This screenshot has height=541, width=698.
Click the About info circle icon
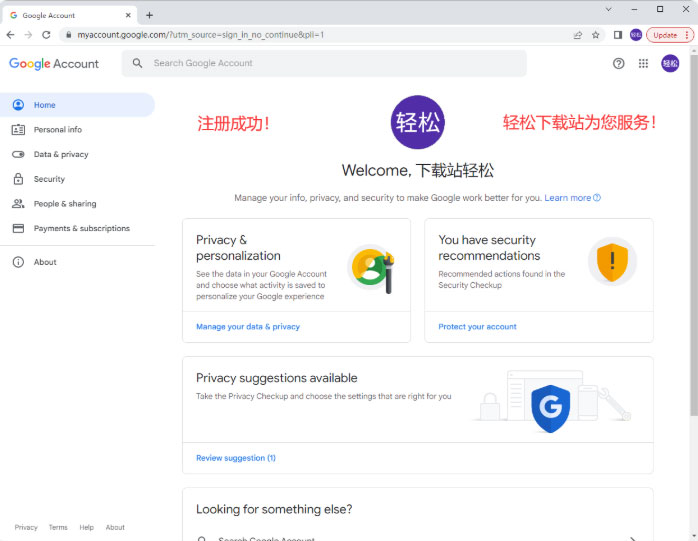[x=18, y=262]
